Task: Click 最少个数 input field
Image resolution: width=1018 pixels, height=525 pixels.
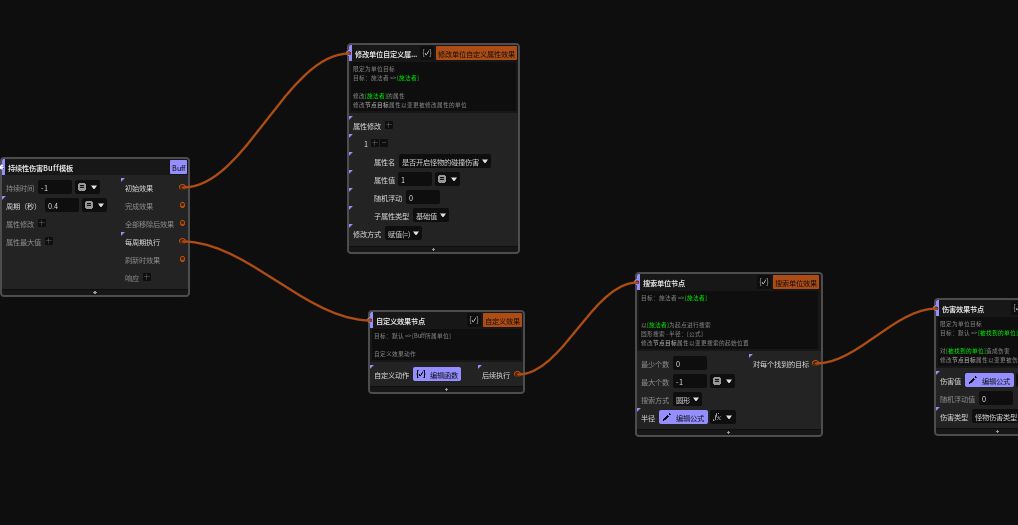Action: click(x=689, y=364)
